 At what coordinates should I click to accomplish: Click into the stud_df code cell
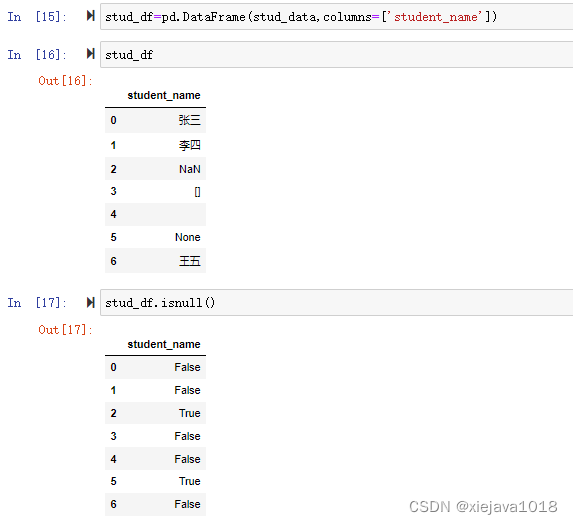coord(336,54)
